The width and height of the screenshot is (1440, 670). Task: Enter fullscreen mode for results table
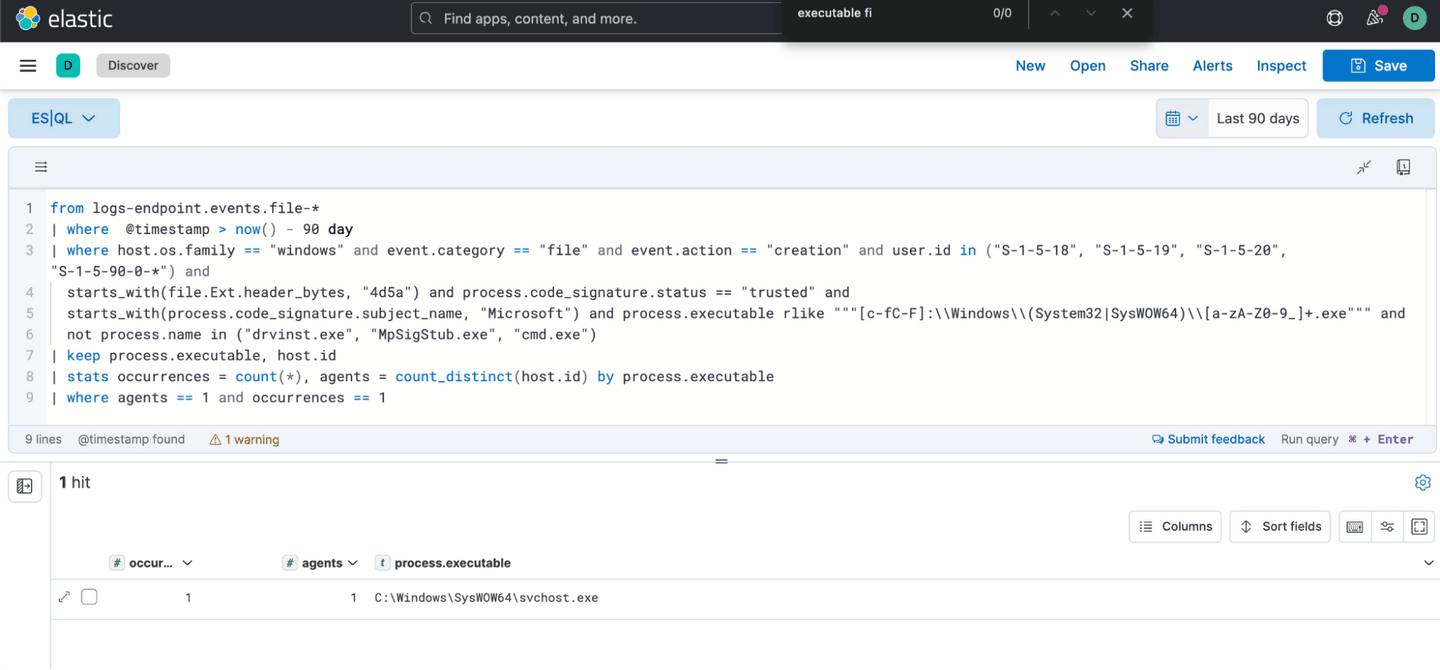(1419, 527)
